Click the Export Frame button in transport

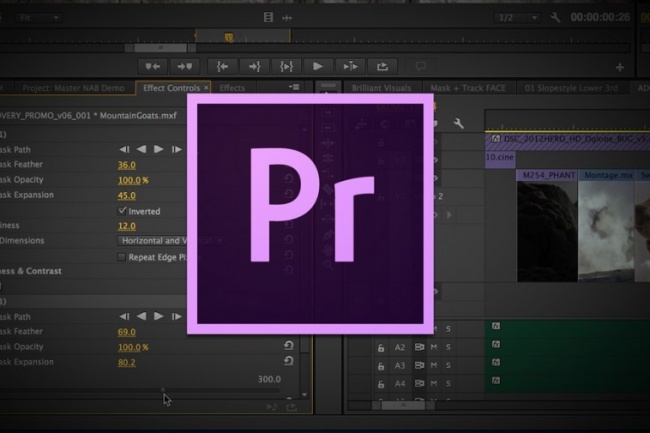tap(382, 66)
